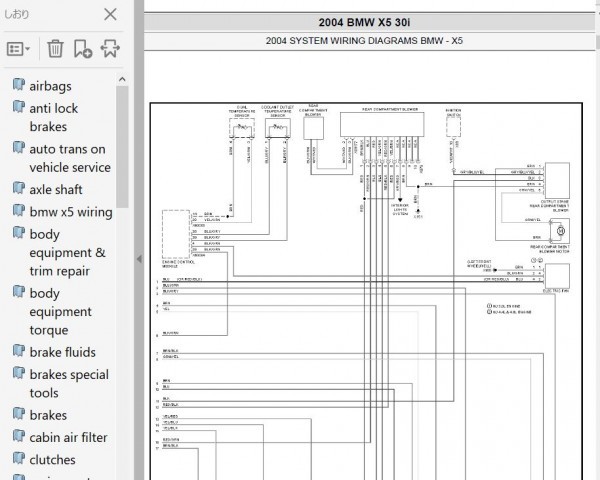Click the brake fluids bookmark ribbon icon
Image resolution: width=600 pixels, height=480 pixels.
click(19, 350)
